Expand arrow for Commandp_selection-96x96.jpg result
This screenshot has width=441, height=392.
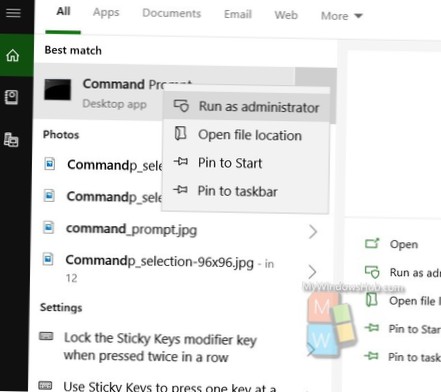312,272
